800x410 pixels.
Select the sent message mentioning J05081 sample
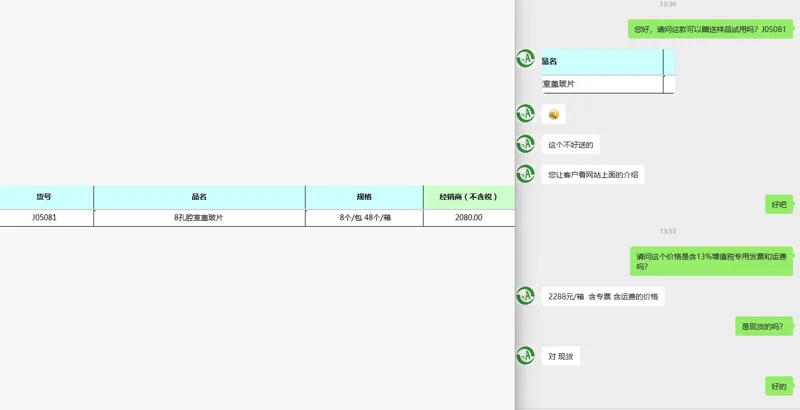[x=710, y=29]
